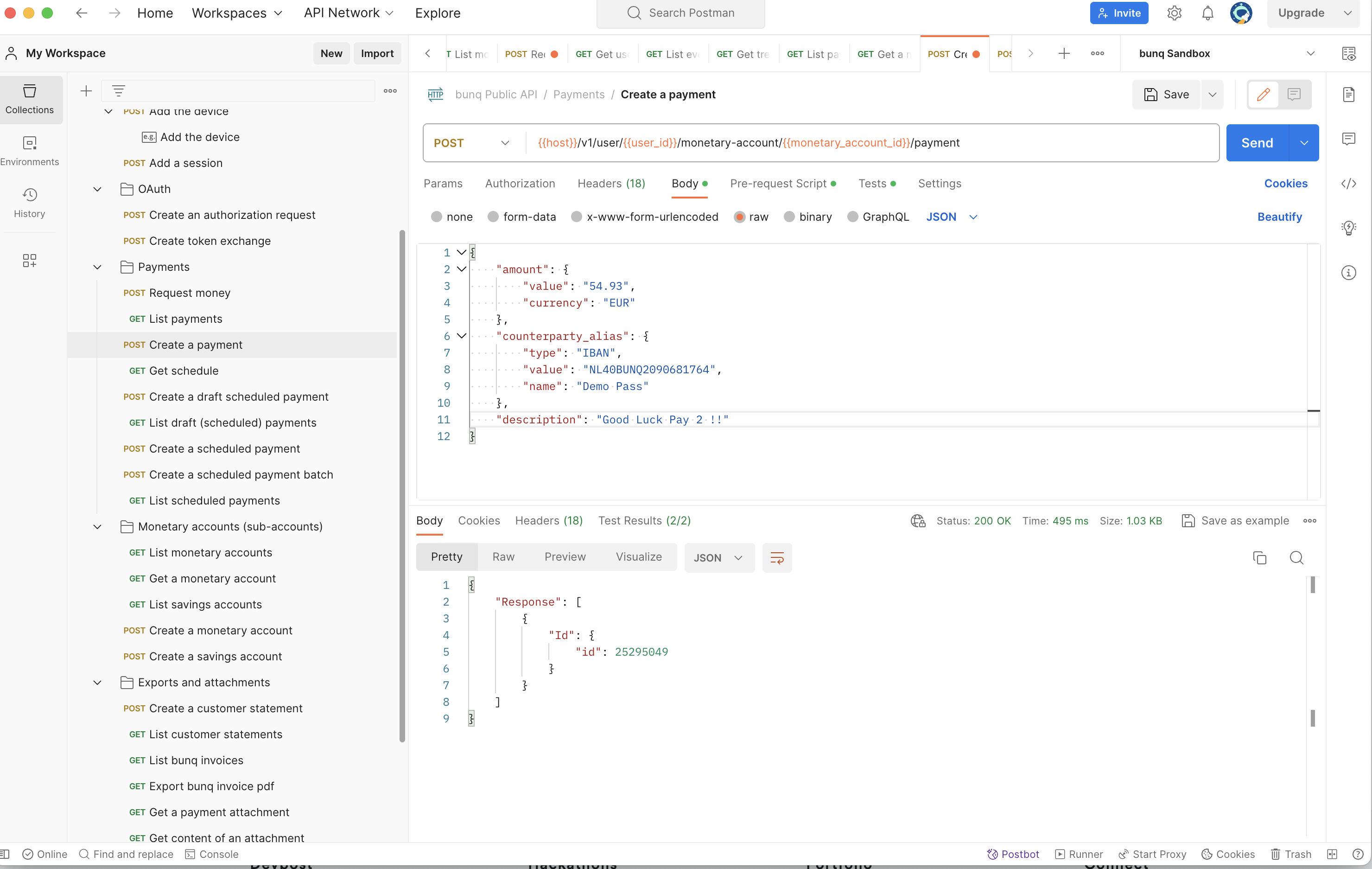This screenshot has height=869, width=1372.
Task: Click the collections sidebar vertical scrollbar
Action: [x=402, y=486]
